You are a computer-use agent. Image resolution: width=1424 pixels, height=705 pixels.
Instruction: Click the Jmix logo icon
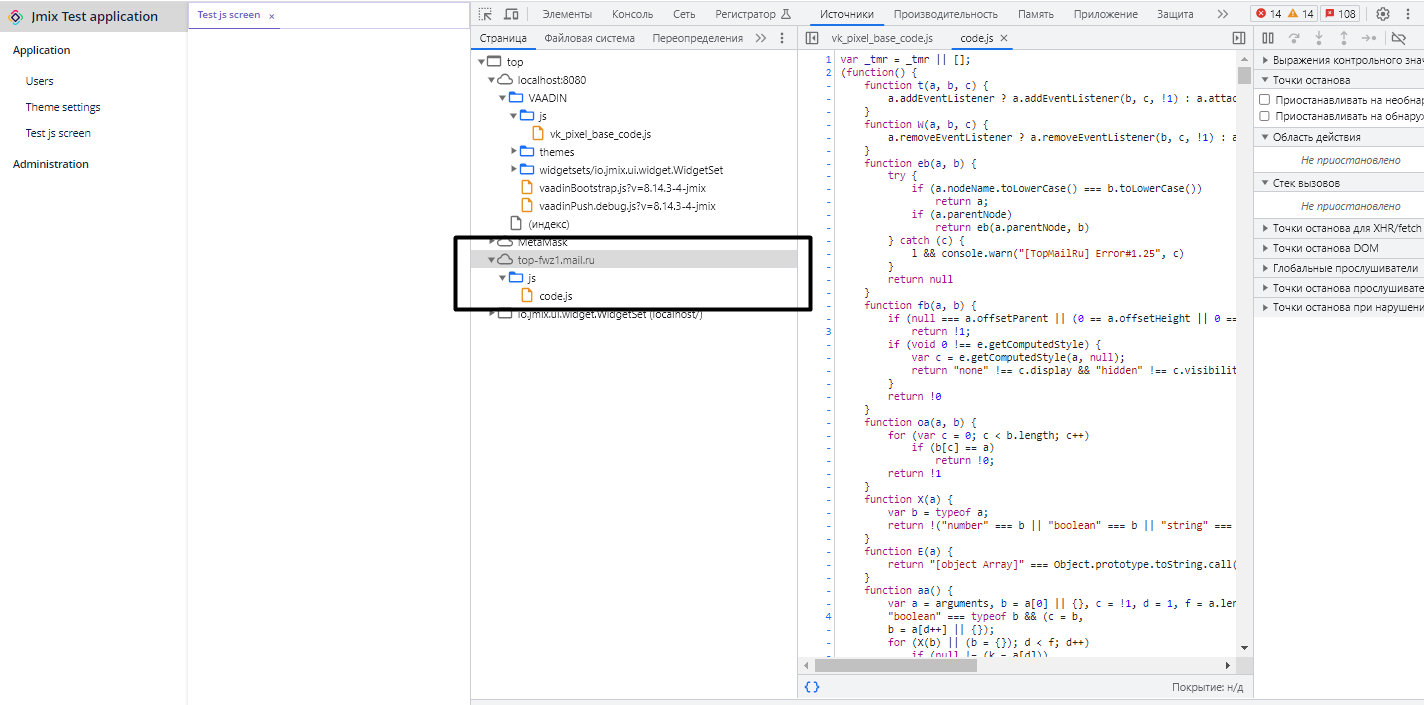click(x=16, y=16)
